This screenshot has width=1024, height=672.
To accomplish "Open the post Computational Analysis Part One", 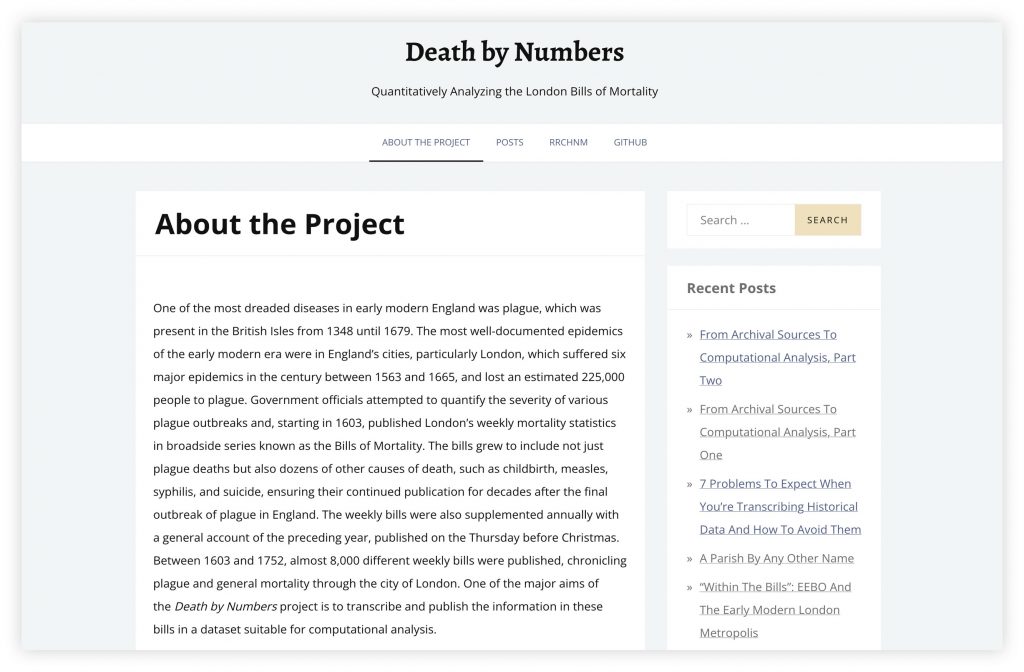I will pos(778,431).
